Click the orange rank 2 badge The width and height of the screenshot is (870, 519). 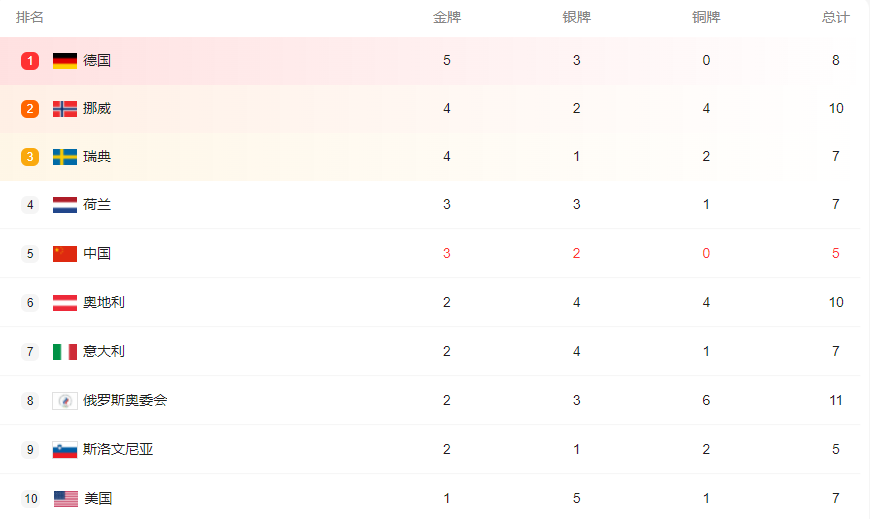(30, 109)
